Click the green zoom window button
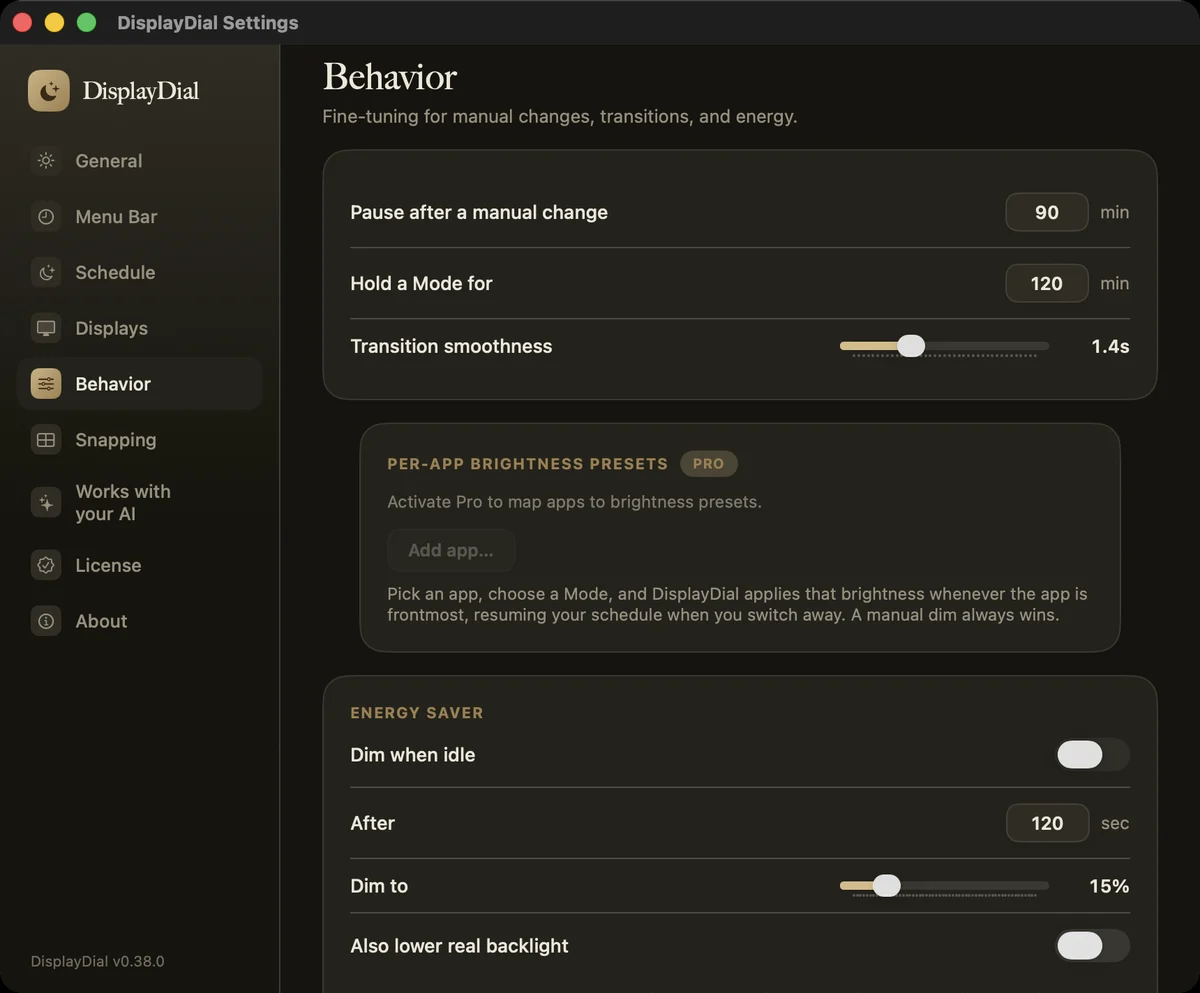 87,22
